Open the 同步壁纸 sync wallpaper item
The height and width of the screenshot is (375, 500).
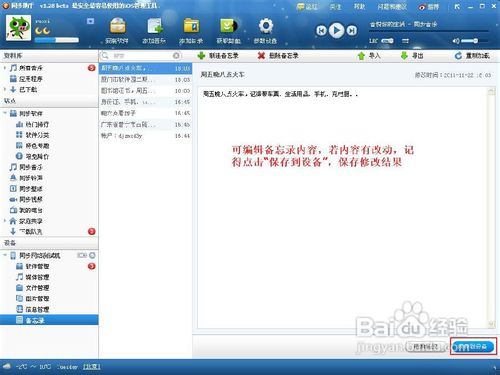[x=26, y=189]
